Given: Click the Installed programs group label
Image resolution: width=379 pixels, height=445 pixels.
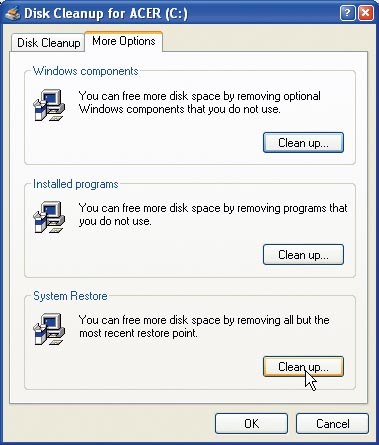Looking at the screenshot, I should pyautogui.click(x=76, y=184).
